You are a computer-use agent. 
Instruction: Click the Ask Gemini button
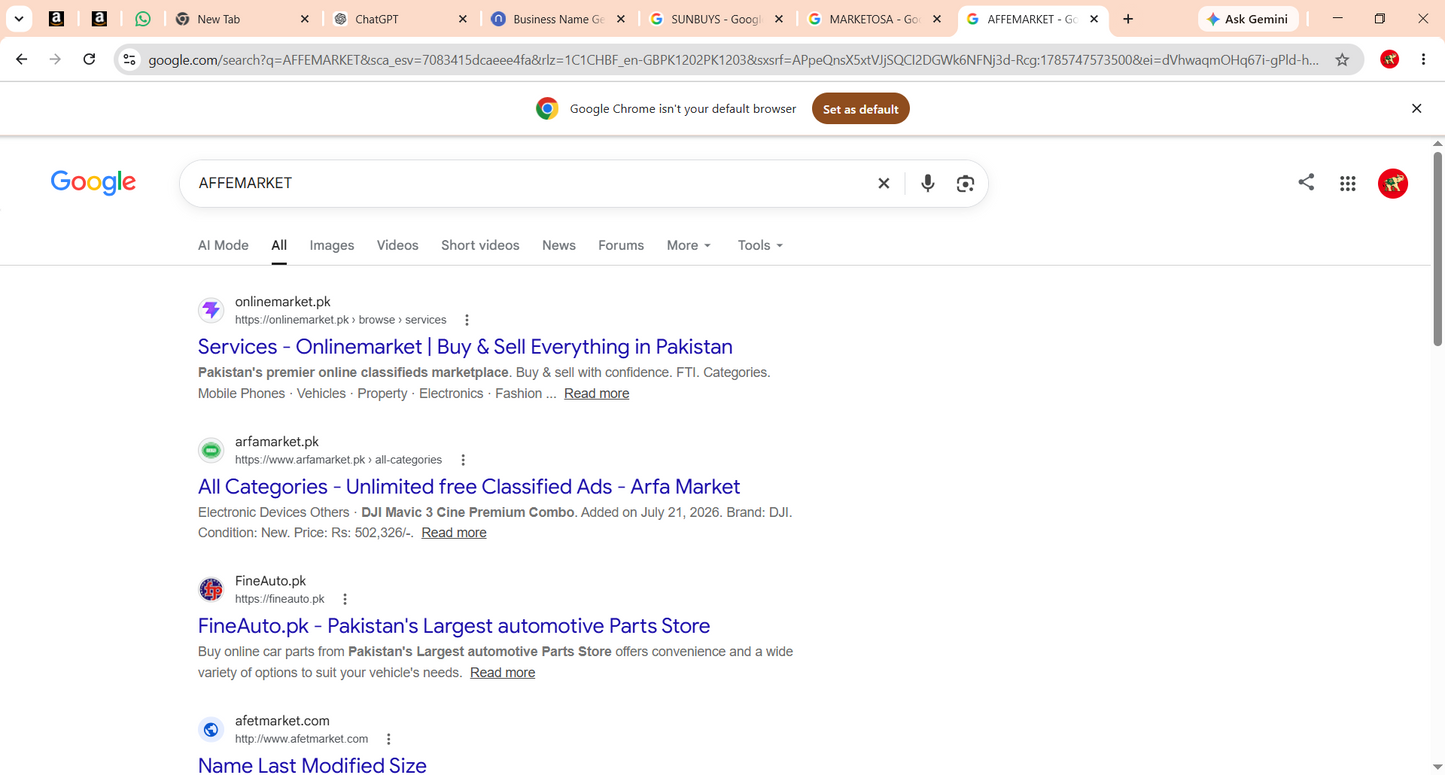point(1247,19)
